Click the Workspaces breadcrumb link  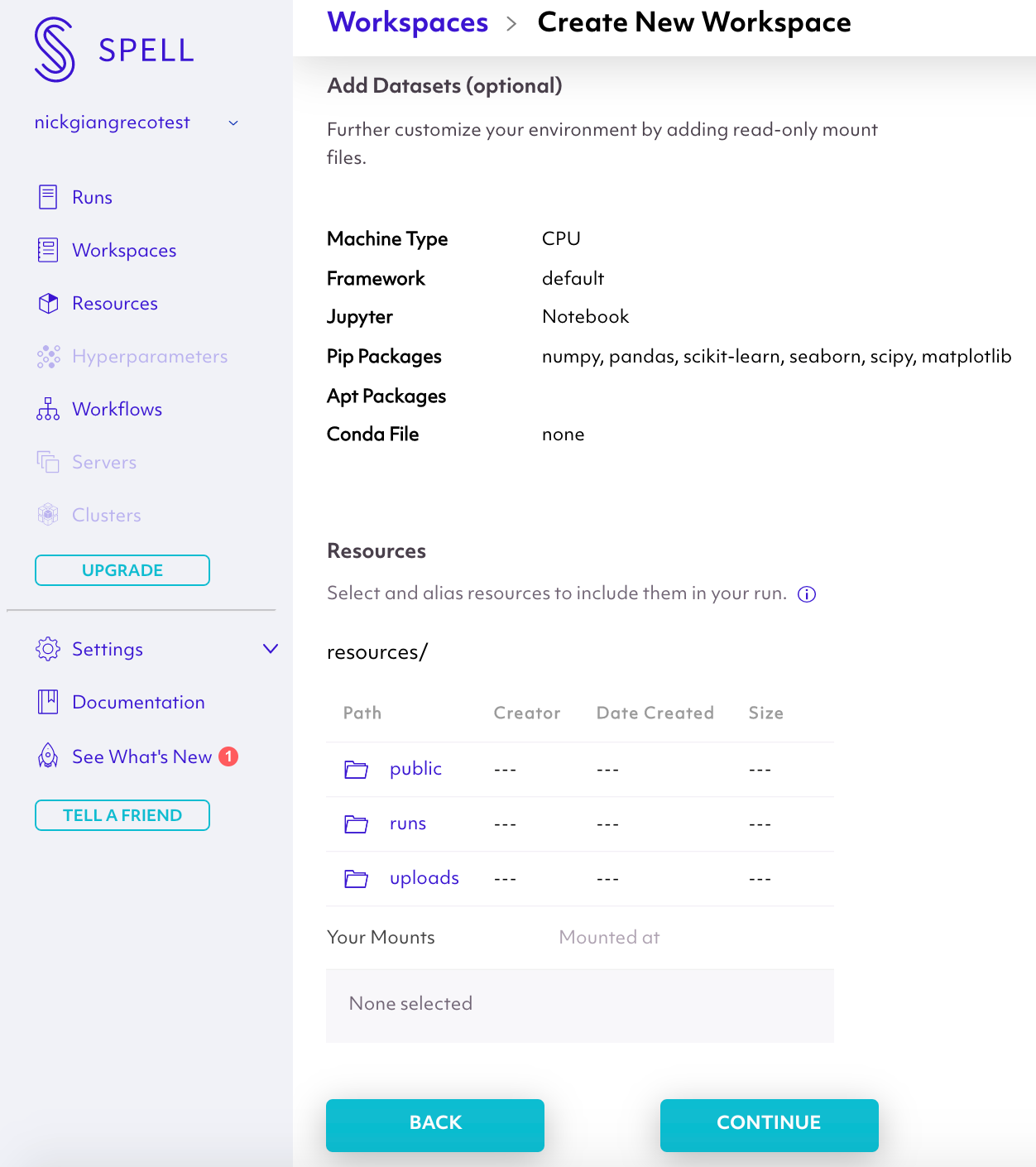[x=407, y=22]
